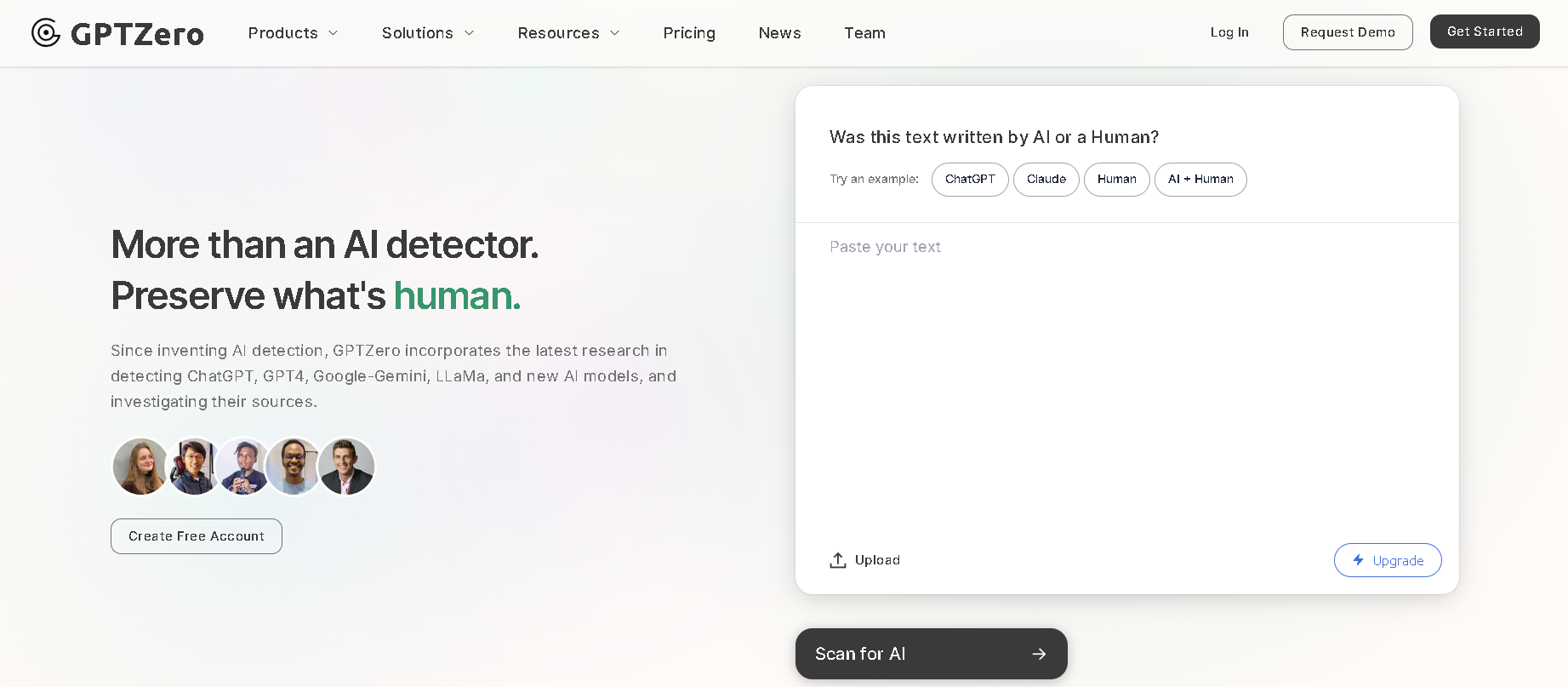Click the arrow icon in Scan for AI
Image resolution: width=1568 pixels, height=687 pixels.
[x=1039, y=654]
